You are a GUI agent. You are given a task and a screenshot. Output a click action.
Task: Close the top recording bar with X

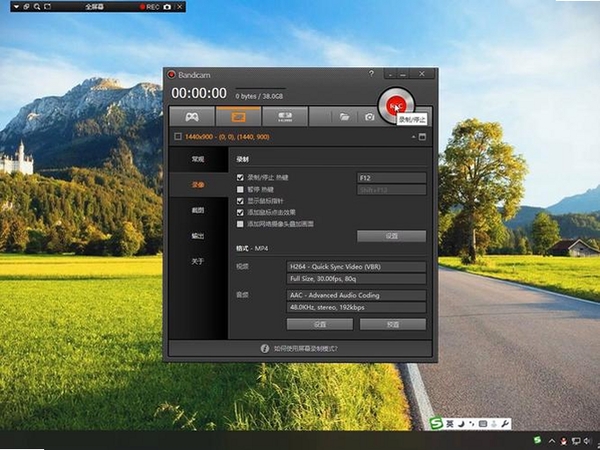[180, 7]
